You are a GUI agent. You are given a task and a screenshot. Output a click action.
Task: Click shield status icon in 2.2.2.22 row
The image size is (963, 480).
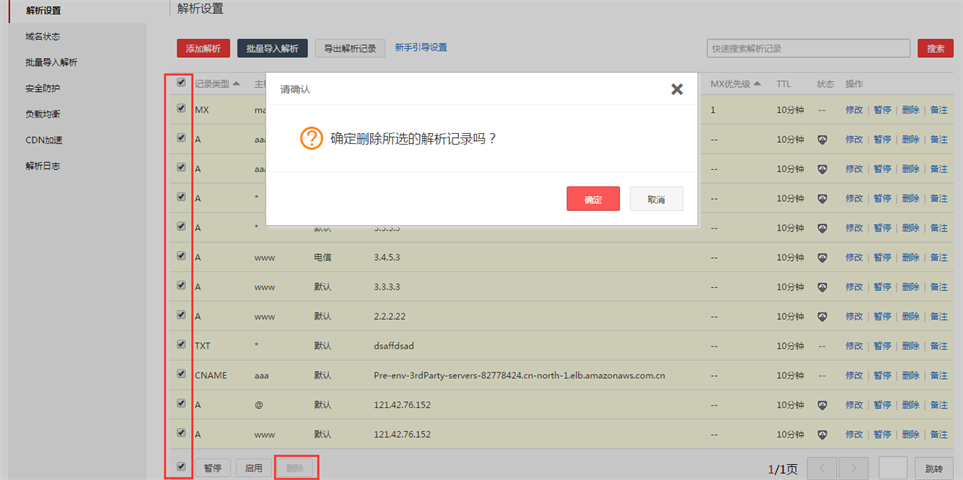coord(822,316)
